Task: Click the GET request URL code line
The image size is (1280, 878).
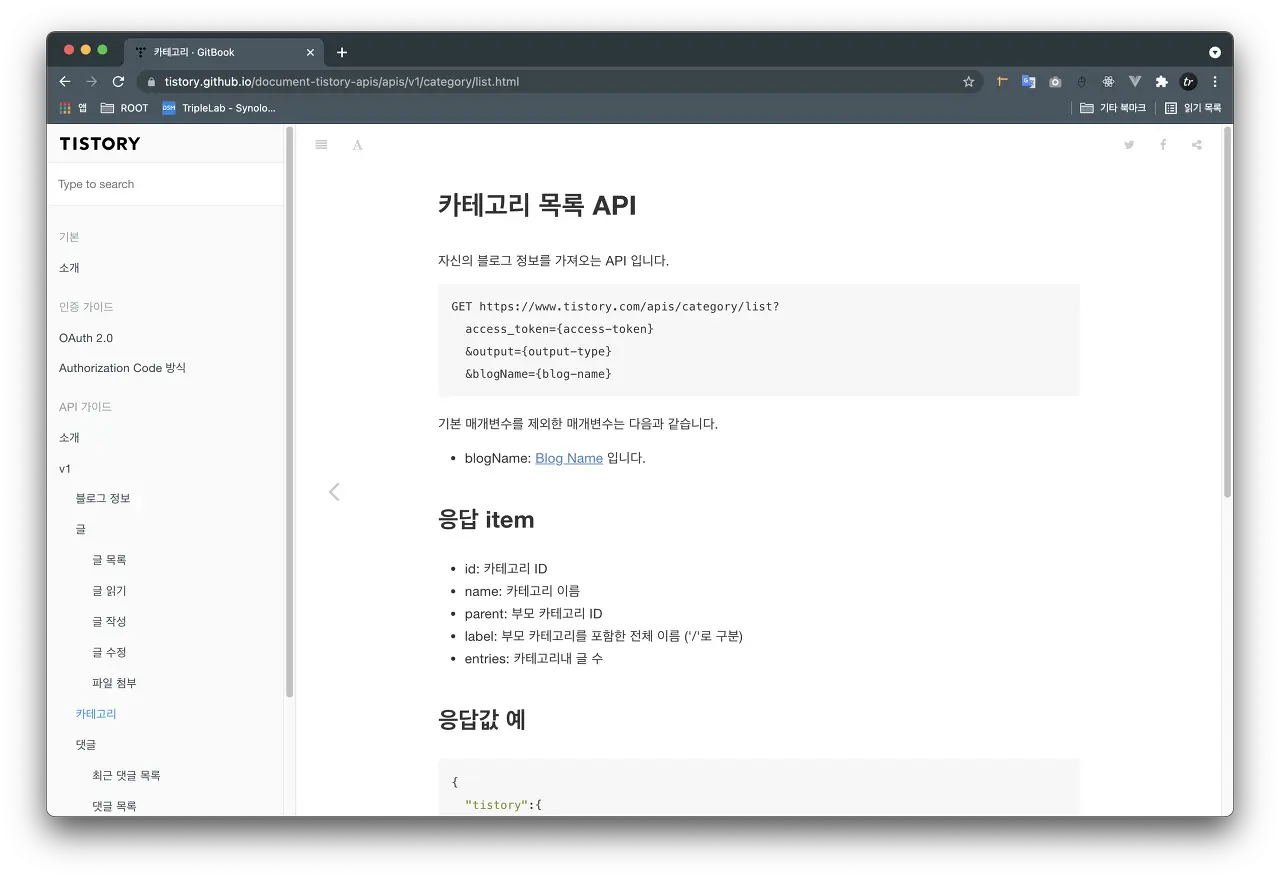Action: pyautogui.click(x=615, y=307)
